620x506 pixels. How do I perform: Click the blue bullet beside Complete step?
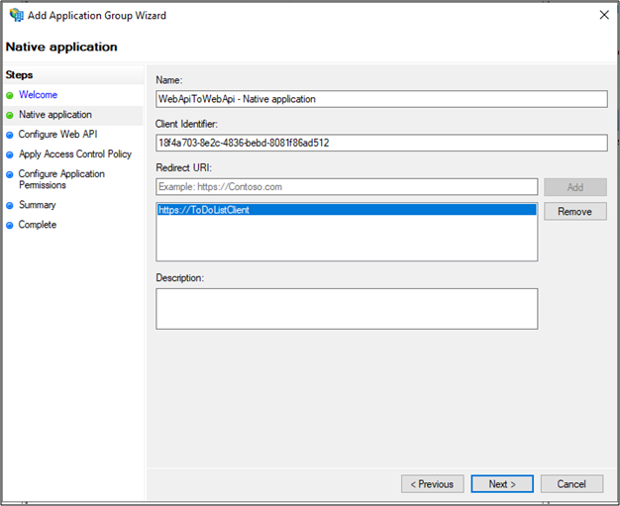point(10,225)
